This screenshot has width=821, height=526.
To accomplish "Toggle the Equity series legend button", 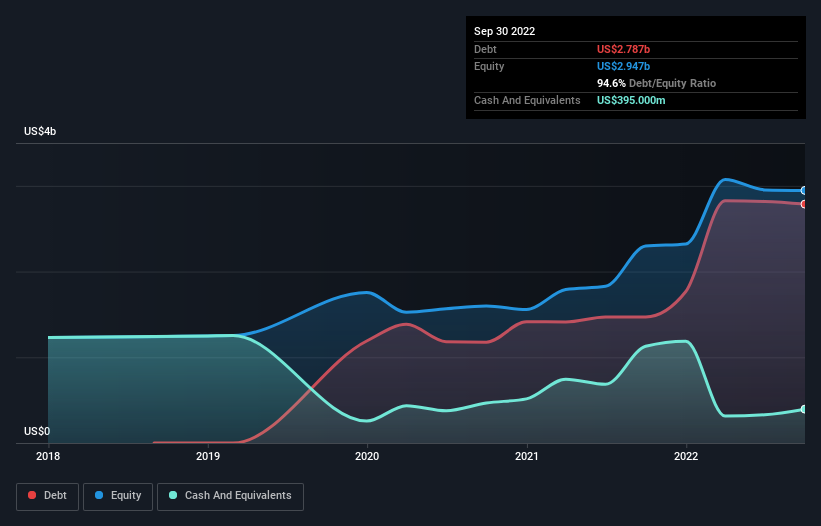I will click(118, 496).
